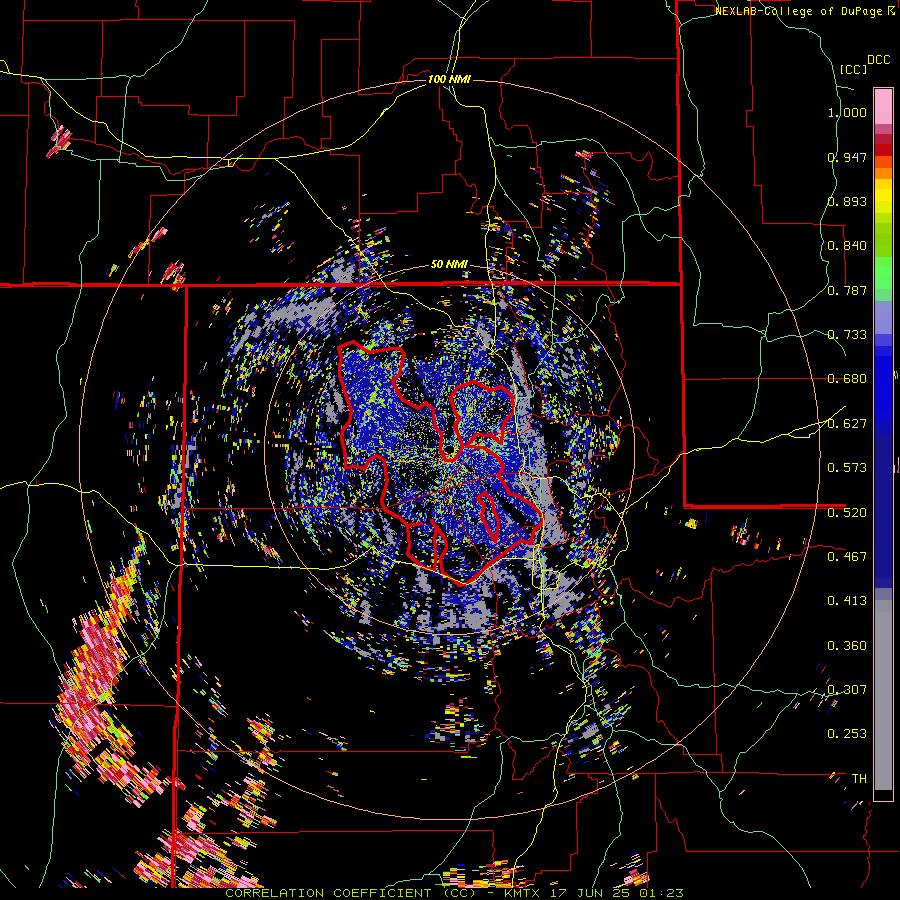Viewport: 900px width, 900px height.
Task: Select the 0.733 scale value
Action: point(847,334)
